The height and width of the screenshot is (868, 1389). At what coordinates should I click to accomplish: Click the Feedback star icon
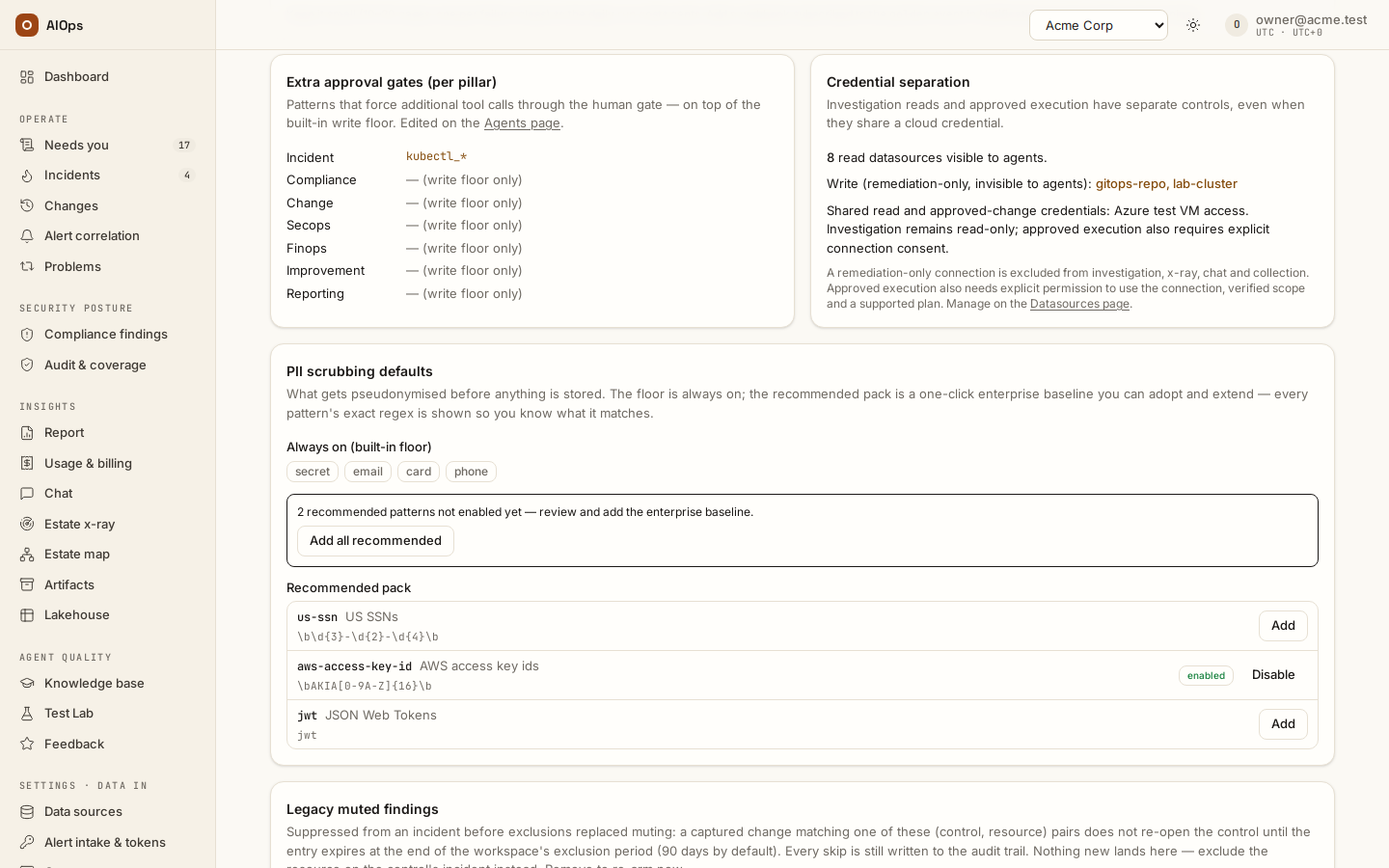pyautogui.click(x=27, y=745)
